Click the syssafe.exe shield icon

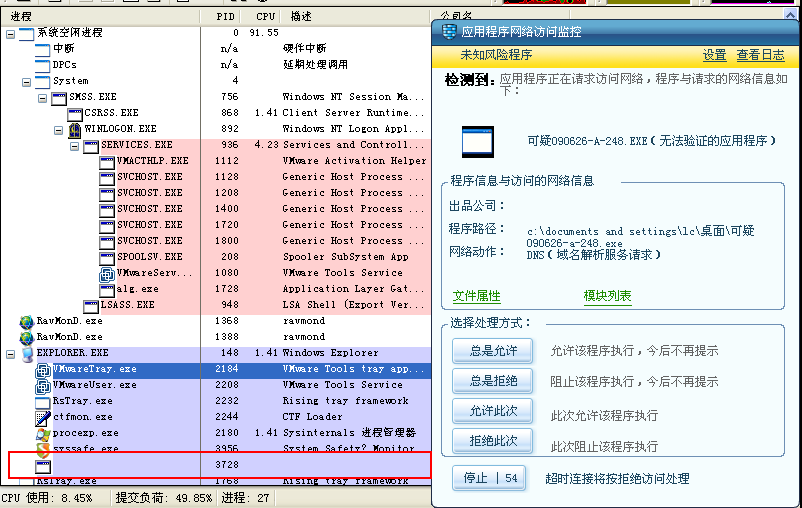pyautogui.click(x=43, y=449)
